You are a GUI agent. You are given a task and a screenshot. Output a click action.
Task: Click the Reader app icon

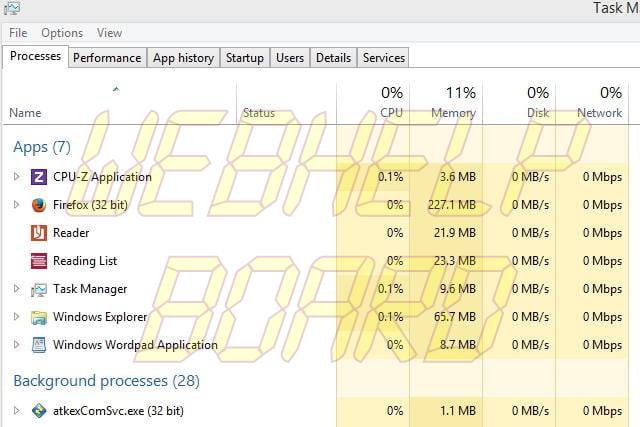[39, 233]
